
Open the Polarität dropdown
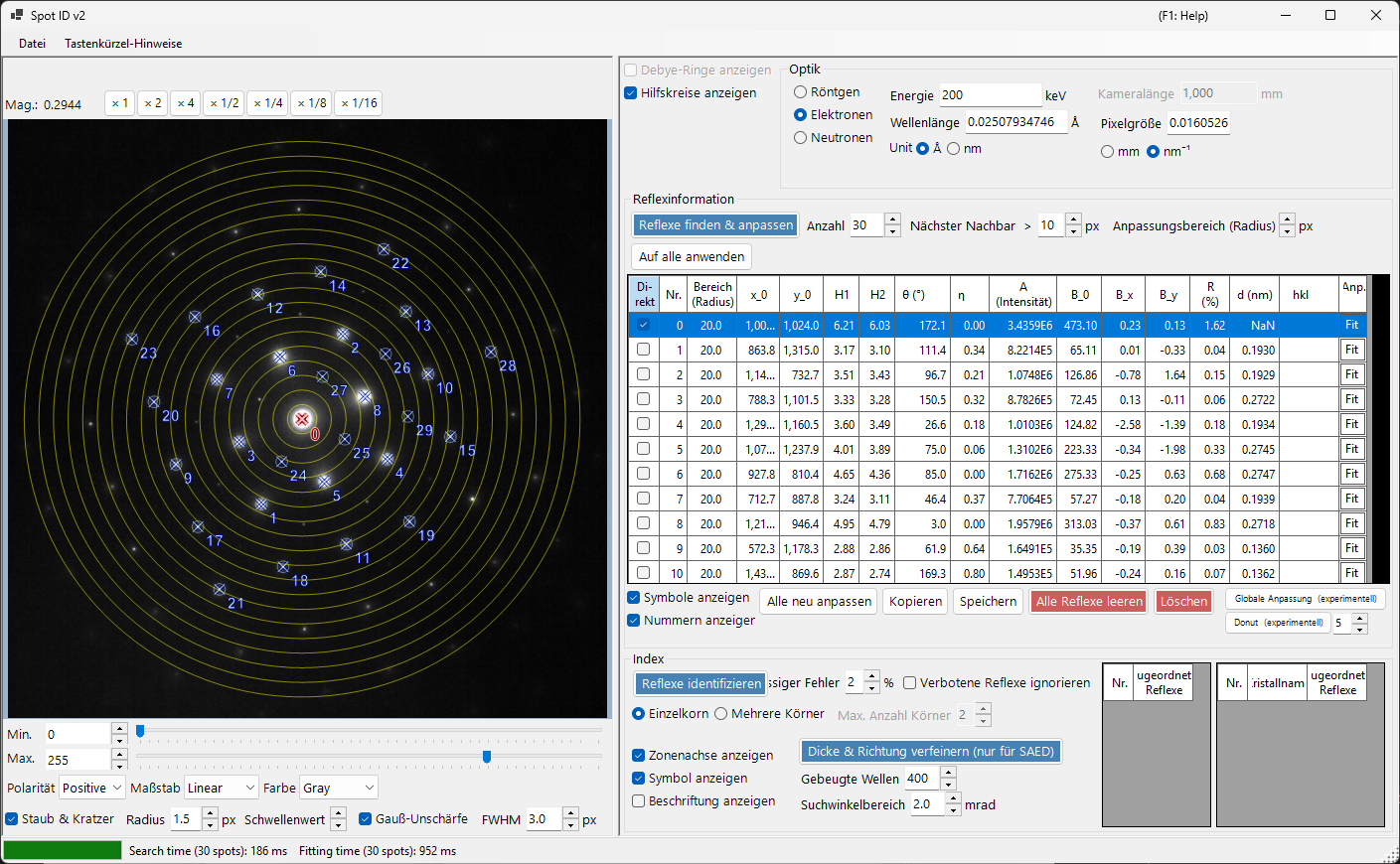[91, 788]
